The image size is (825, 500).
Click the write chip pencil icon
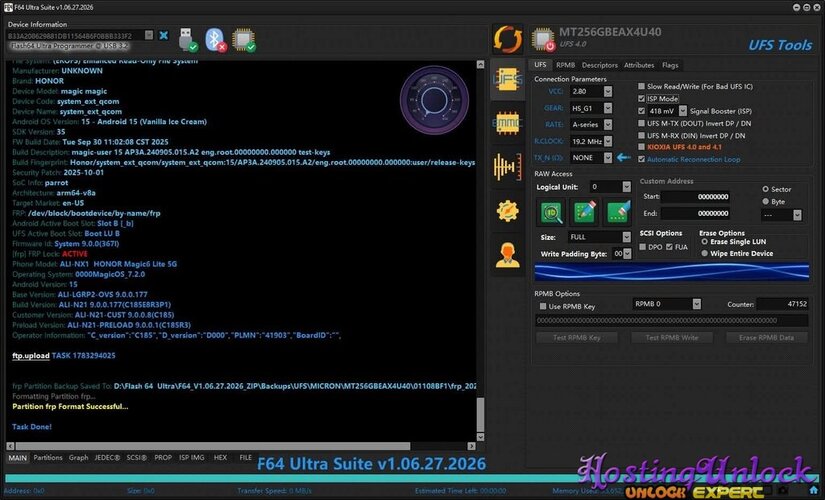(x=585, y=212)
